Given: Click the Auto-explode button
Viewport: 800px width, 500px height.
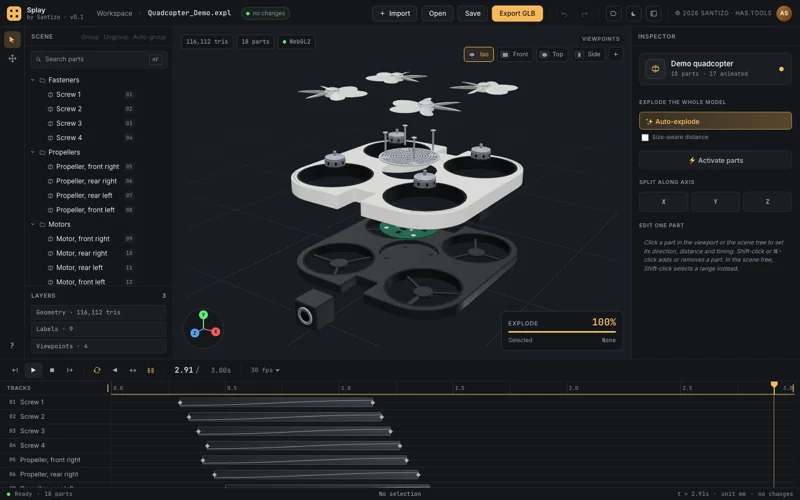Looking at the screenshot, I should (x=715, y=121).
